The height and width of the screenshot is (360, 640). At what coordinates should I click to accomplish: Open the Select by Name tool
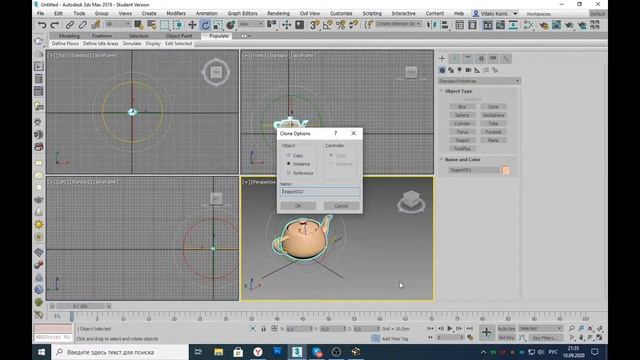tap(151, 25)
